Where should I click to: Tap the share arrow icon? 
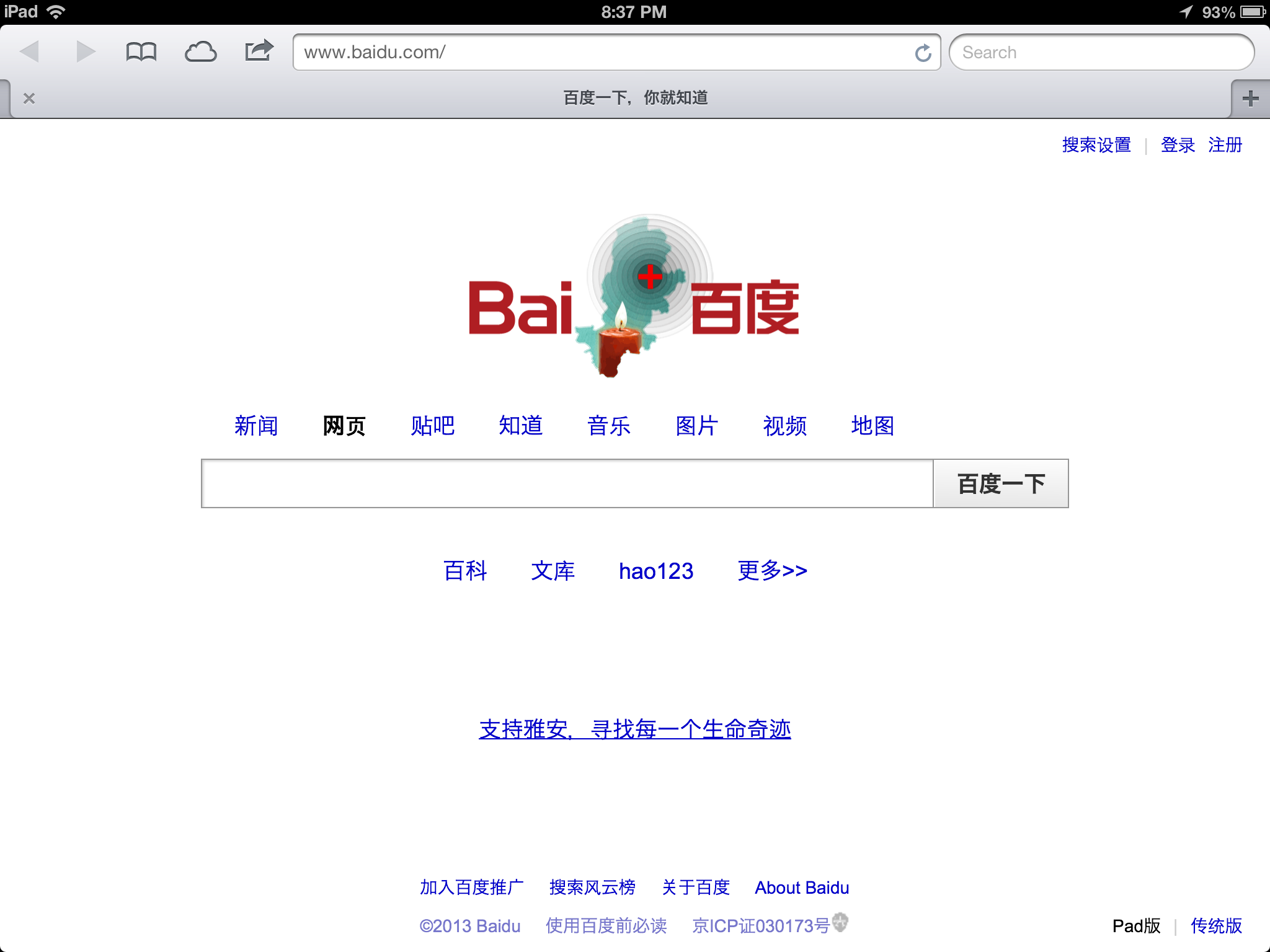[x=259, y=51]
